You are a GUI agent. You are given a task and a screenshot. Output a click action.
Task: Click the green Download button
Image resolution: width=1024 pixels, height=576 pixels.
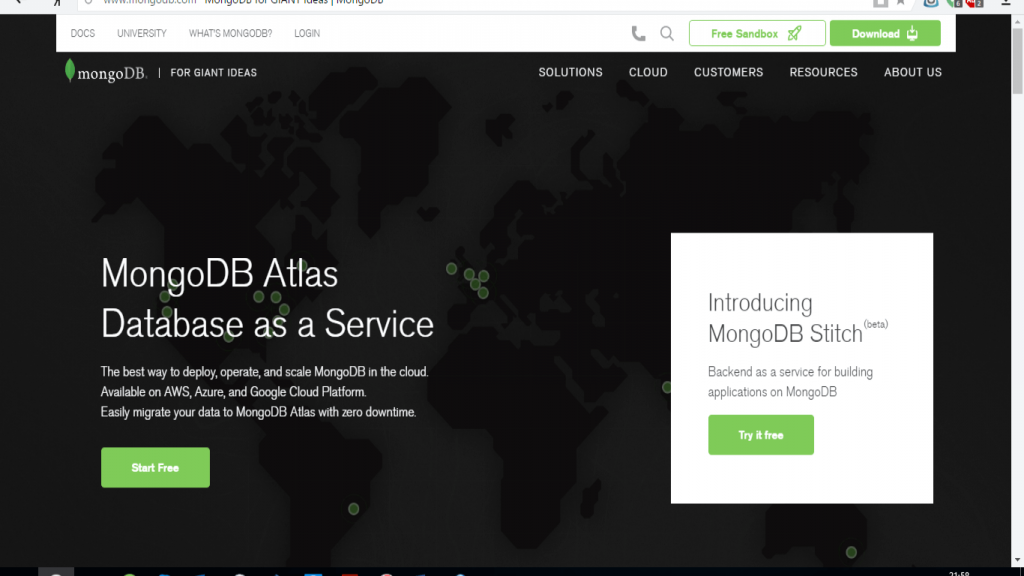tap(885, 33)
